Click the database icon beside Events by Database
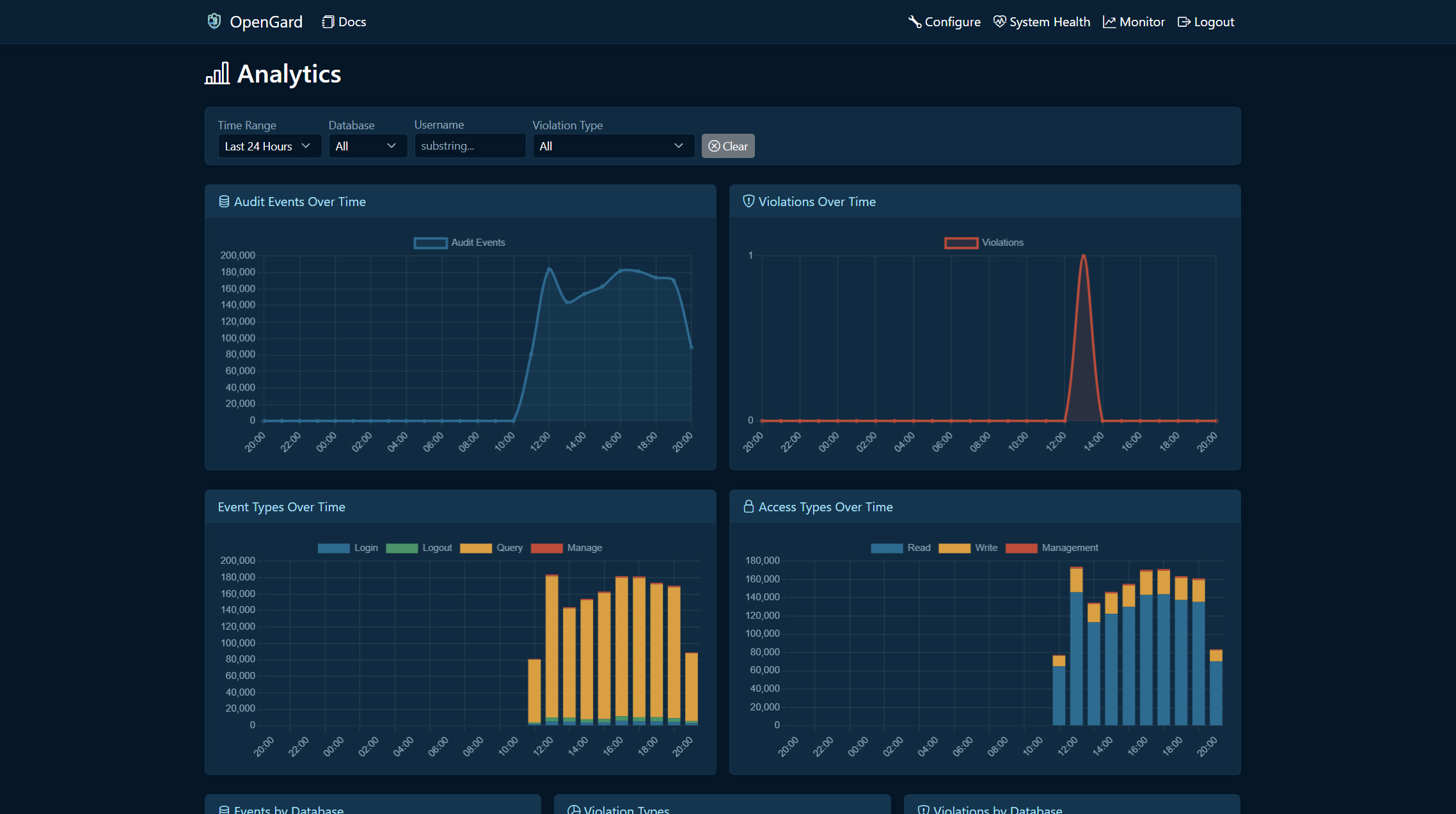Viewport: 1456px width, 814px height. (x=223, y=809)
